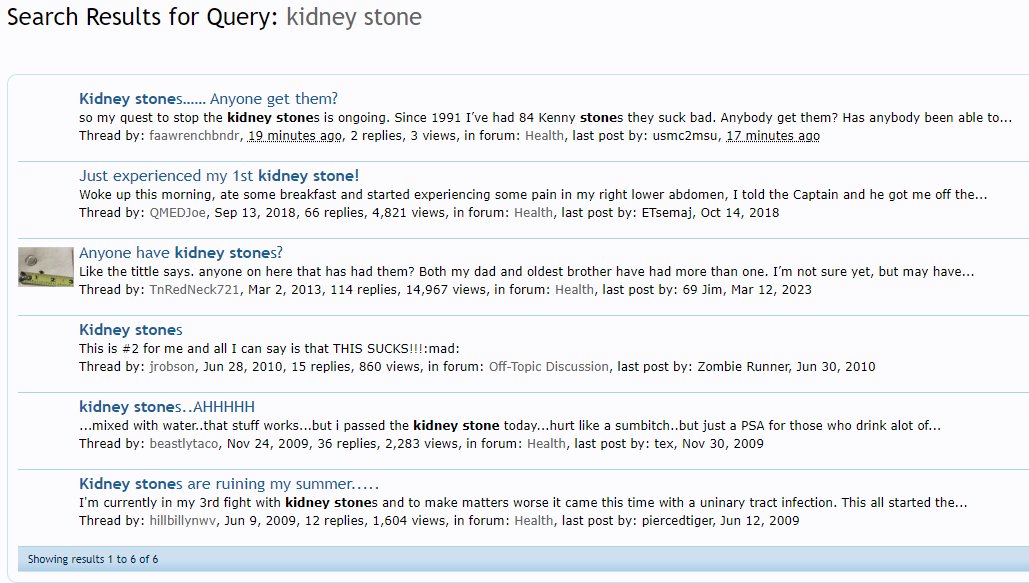This screenshot has width=1029, height=583.
Task: Open "kidney stones..AHHHHH" thread
Action: (167, 406)
